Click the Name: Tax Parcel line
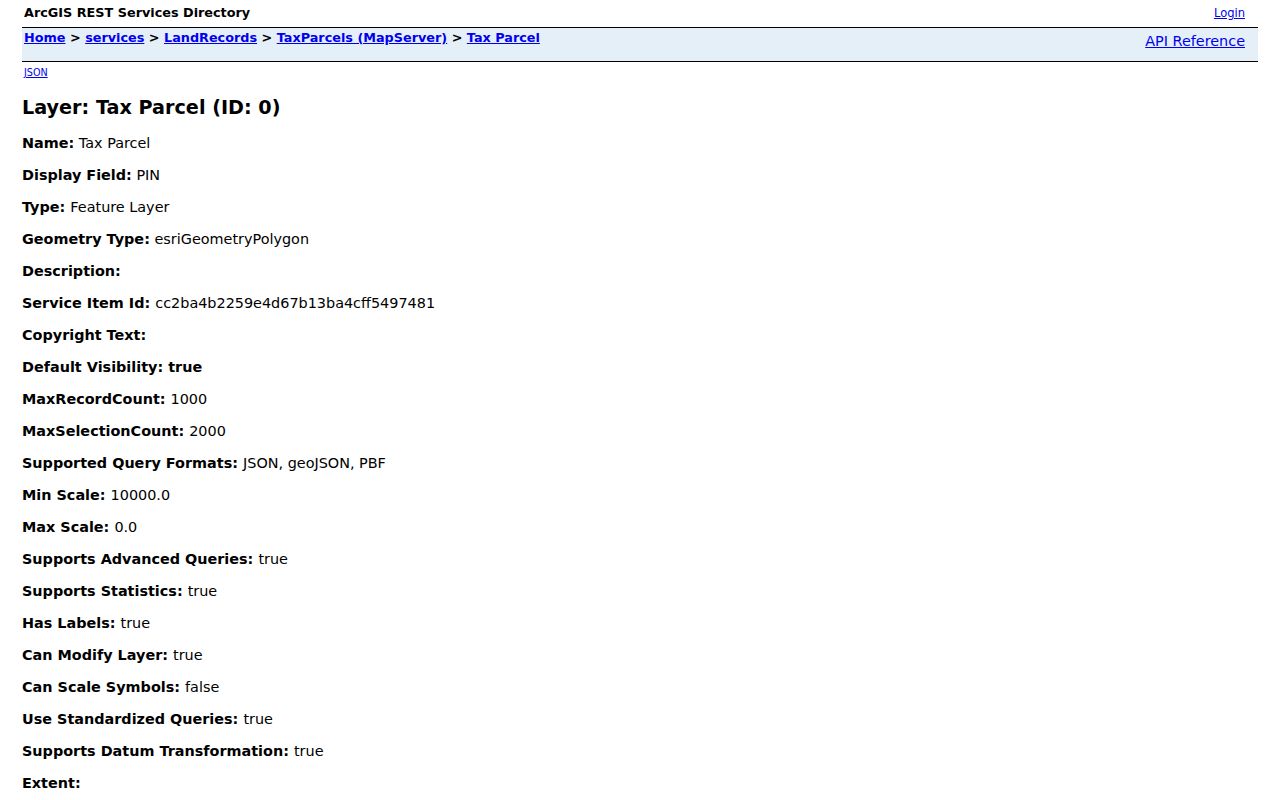 click(x=86, y=143)
